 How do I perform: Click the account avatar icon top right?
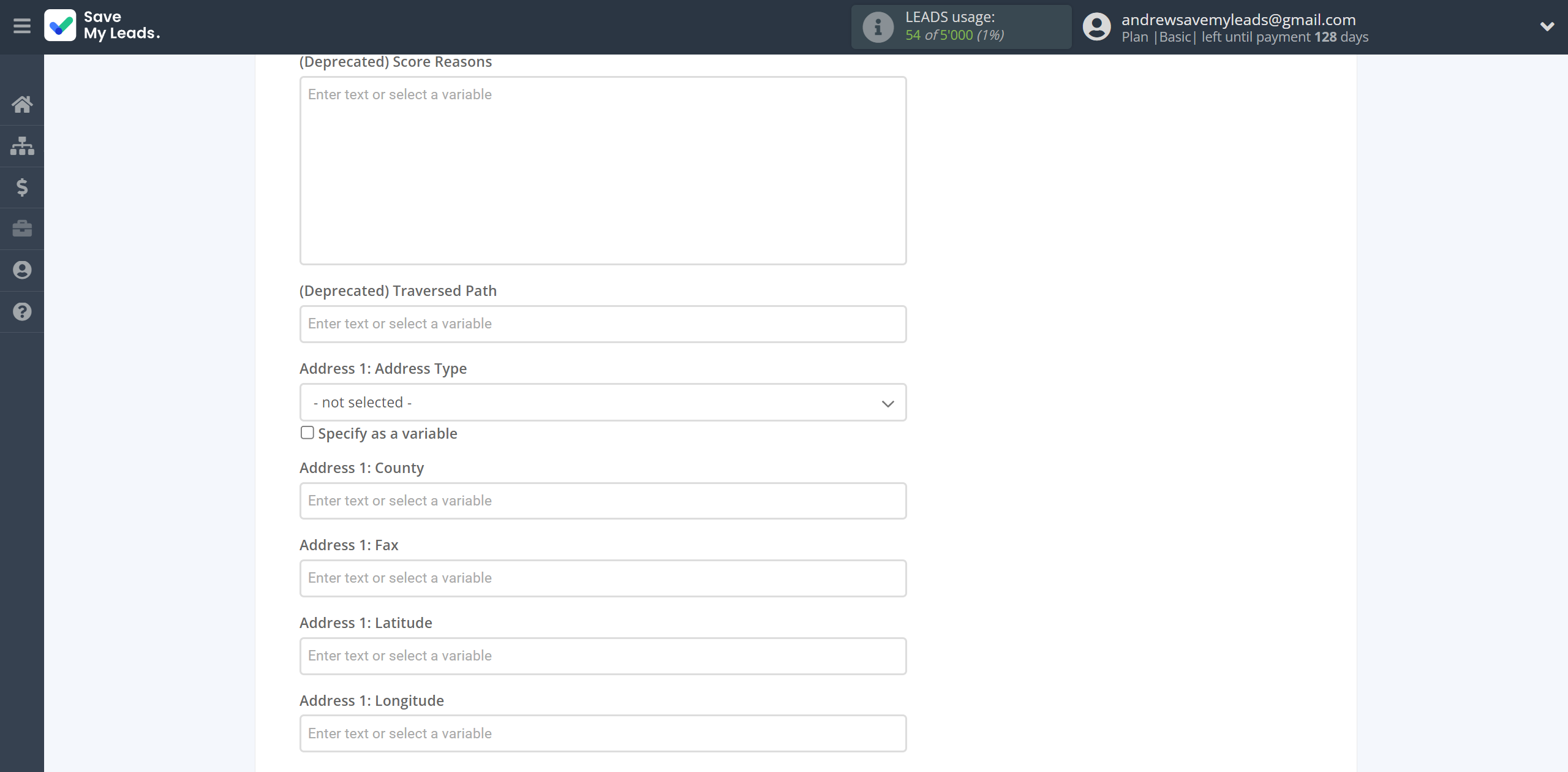[1096, 27]
